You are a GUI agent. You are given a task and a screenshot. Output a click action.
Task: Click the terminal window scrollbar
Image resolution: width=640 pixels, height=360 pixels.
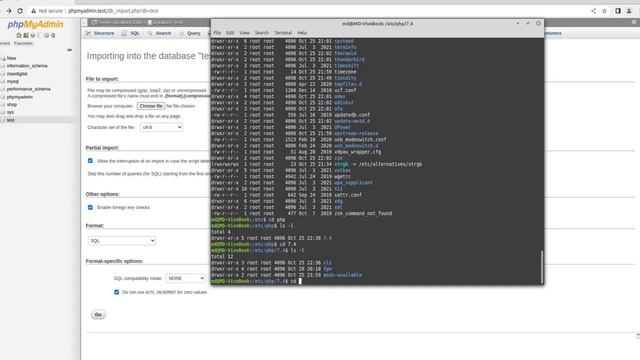(542, 267)
